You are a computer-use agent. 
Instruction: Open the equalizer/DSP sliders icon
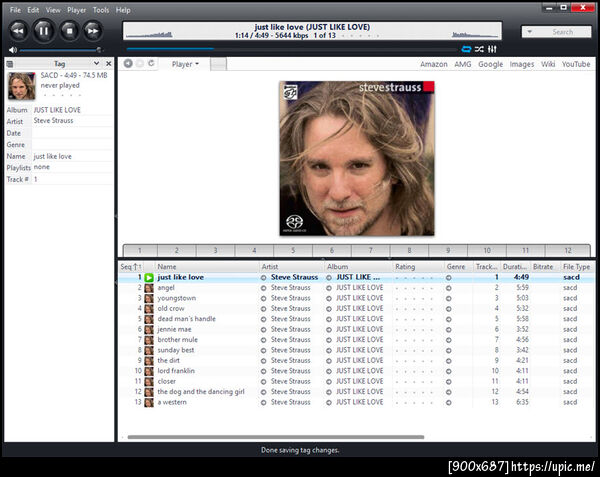(492, 49)
